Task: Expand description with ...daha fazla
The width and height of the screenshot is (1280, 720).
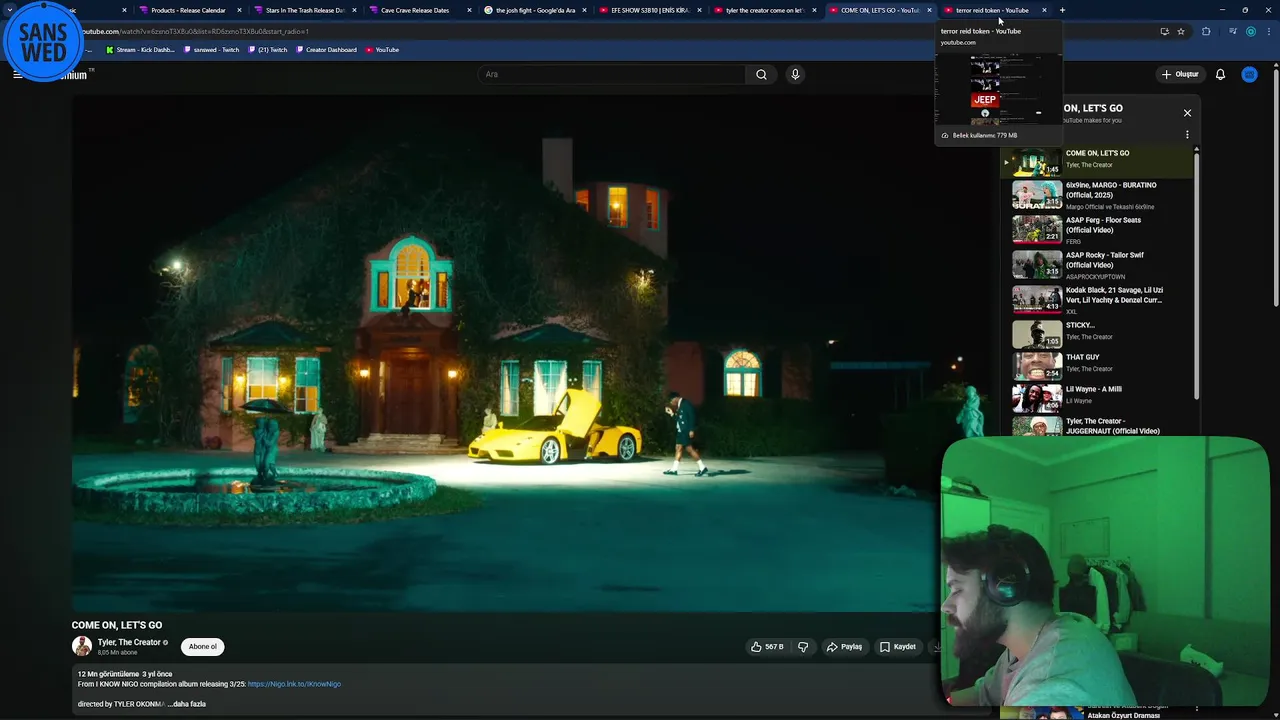Action: (x=186, y=704)
